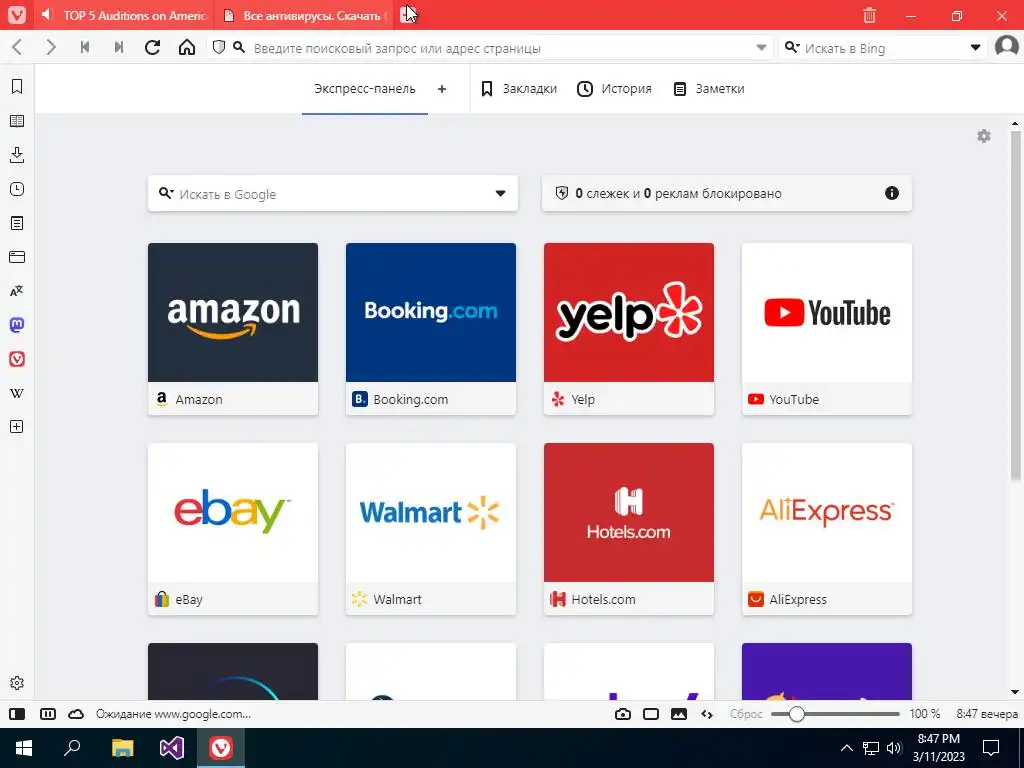
Task: Switch to the Все антивирусы tab
Action: click(x=303, y=15)
